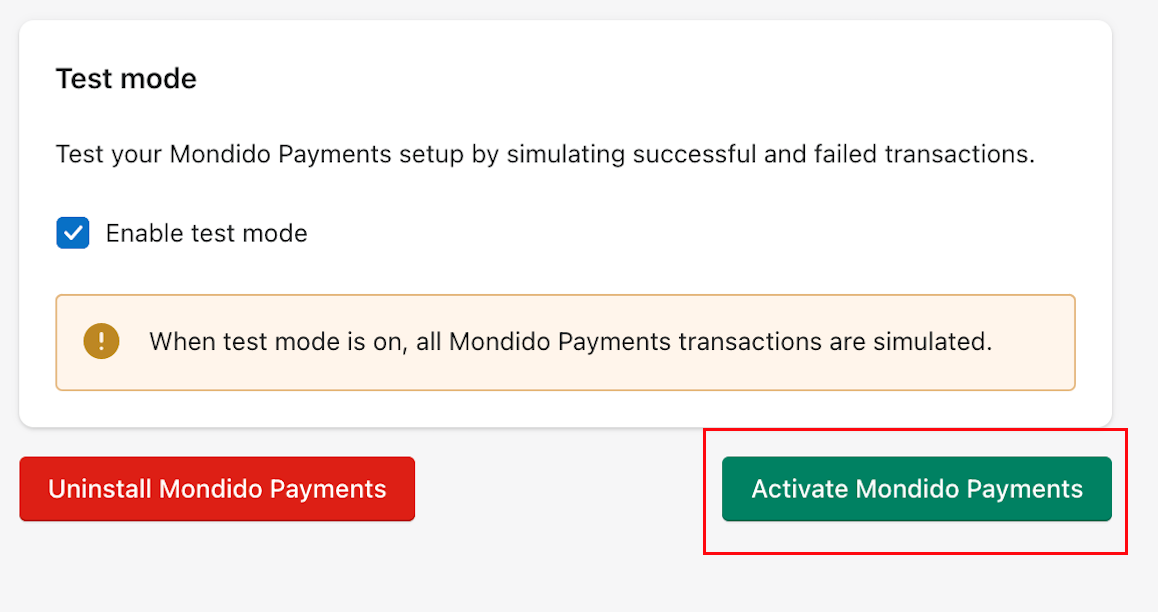
Task: Activate Mondido Payments with the green button
Action: coord(917,489)
